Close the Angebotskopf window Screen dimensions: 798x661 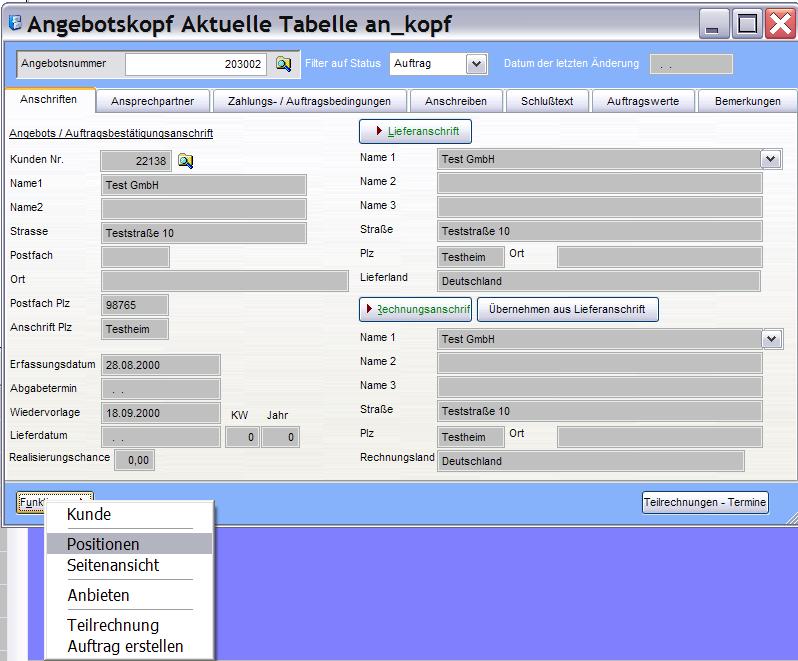[780, 24]
